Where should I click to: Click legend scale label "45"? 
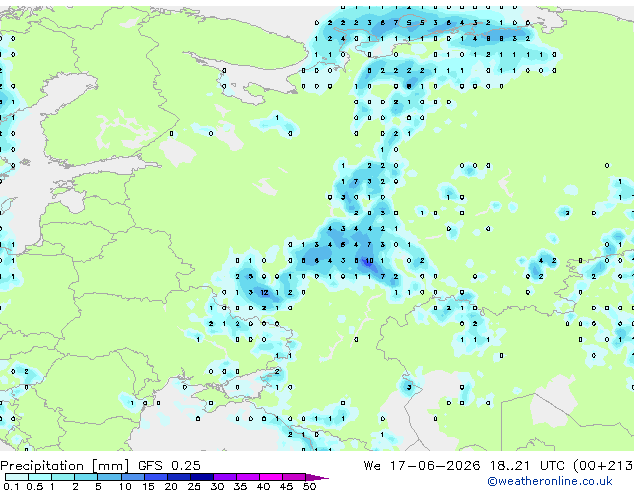tap(286, 486)
